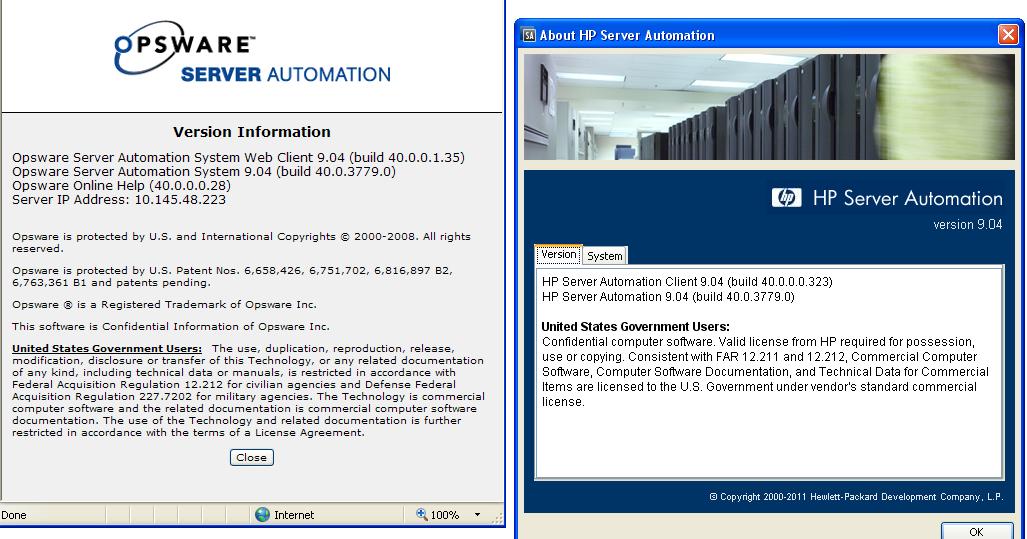The width and height of the screenshot is (1027, 539).
Task: Click the HP logo in About dialog
Action: (786, 198)
